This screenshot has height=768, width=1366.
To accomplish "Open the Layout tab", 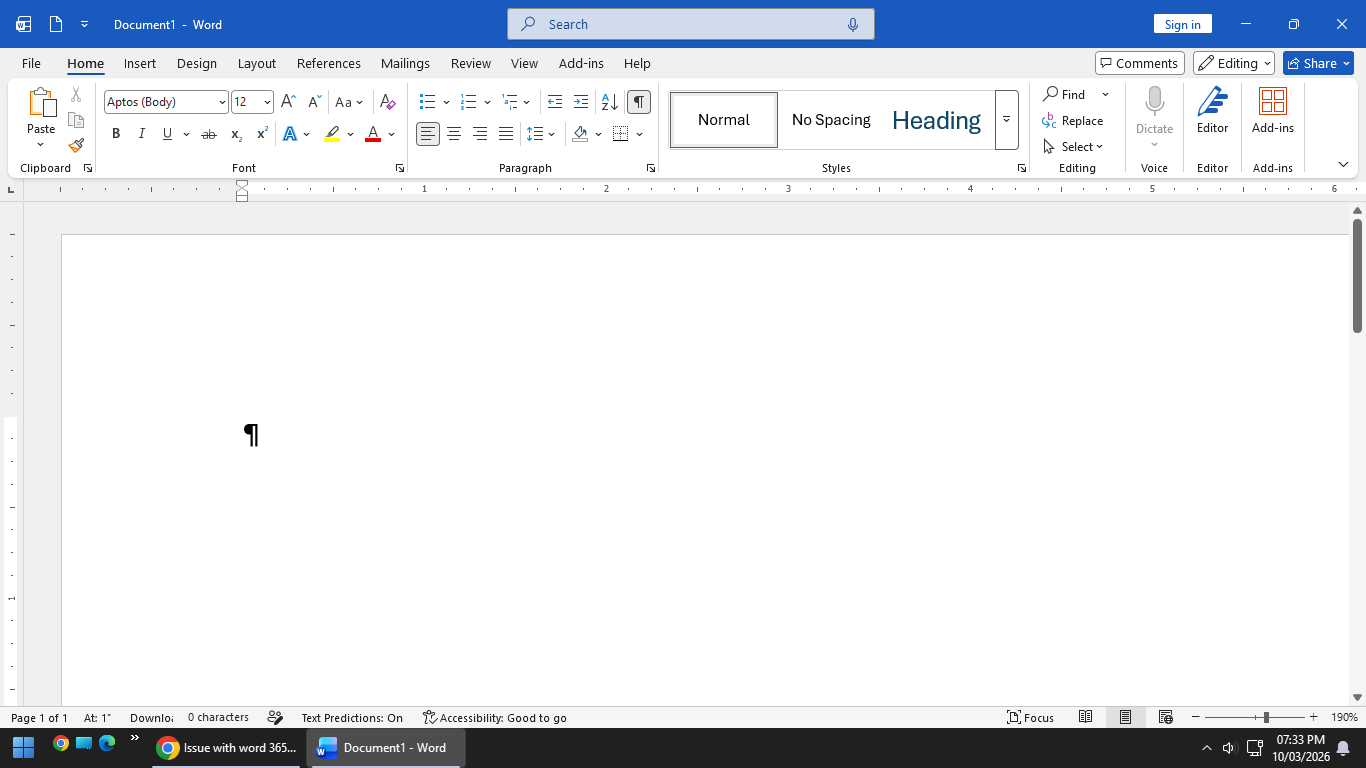I will point(257,63).
